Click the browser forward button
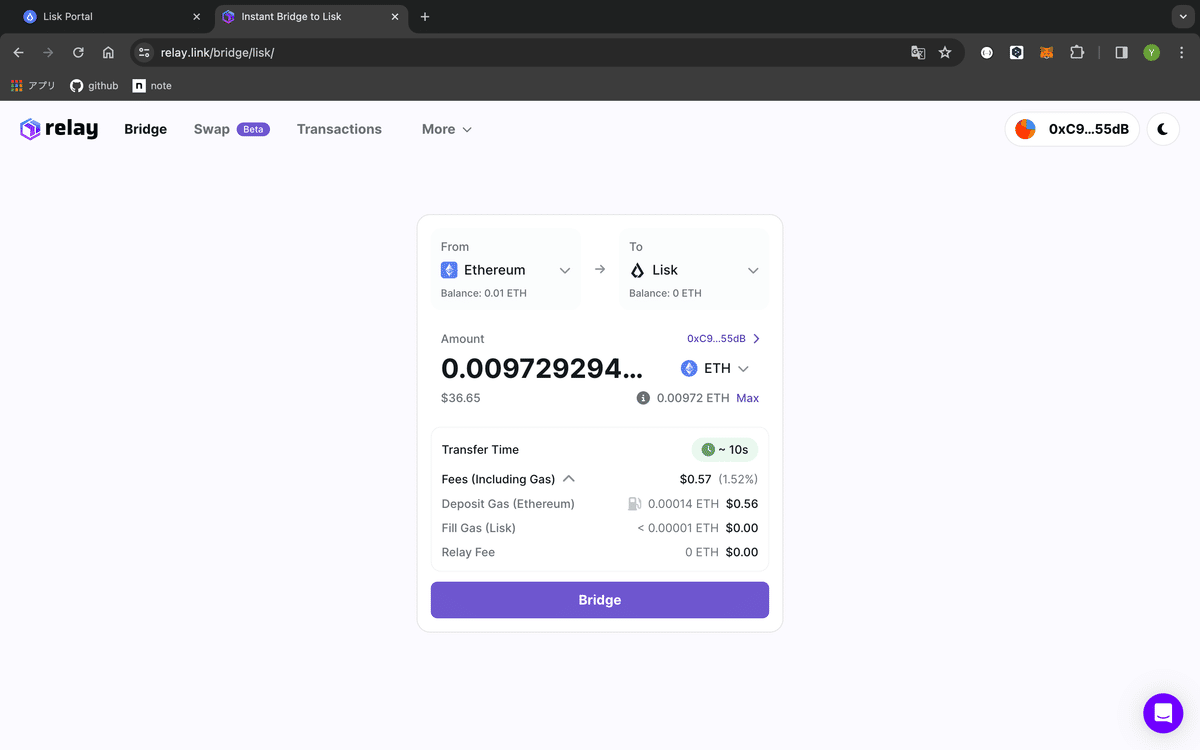The image size is (1200, 750). click(x=48, y=52)
